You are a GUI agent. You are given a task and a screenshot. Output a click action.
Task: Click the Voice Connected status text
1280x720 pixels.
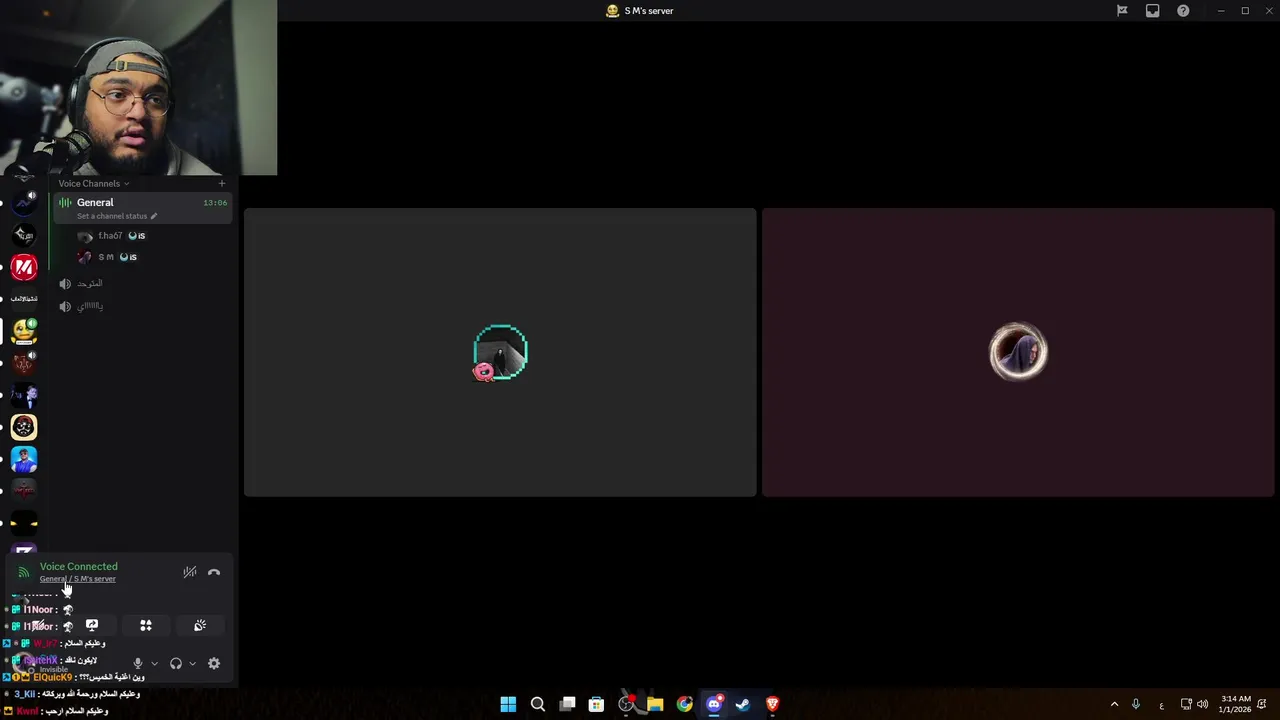(79, 566)
